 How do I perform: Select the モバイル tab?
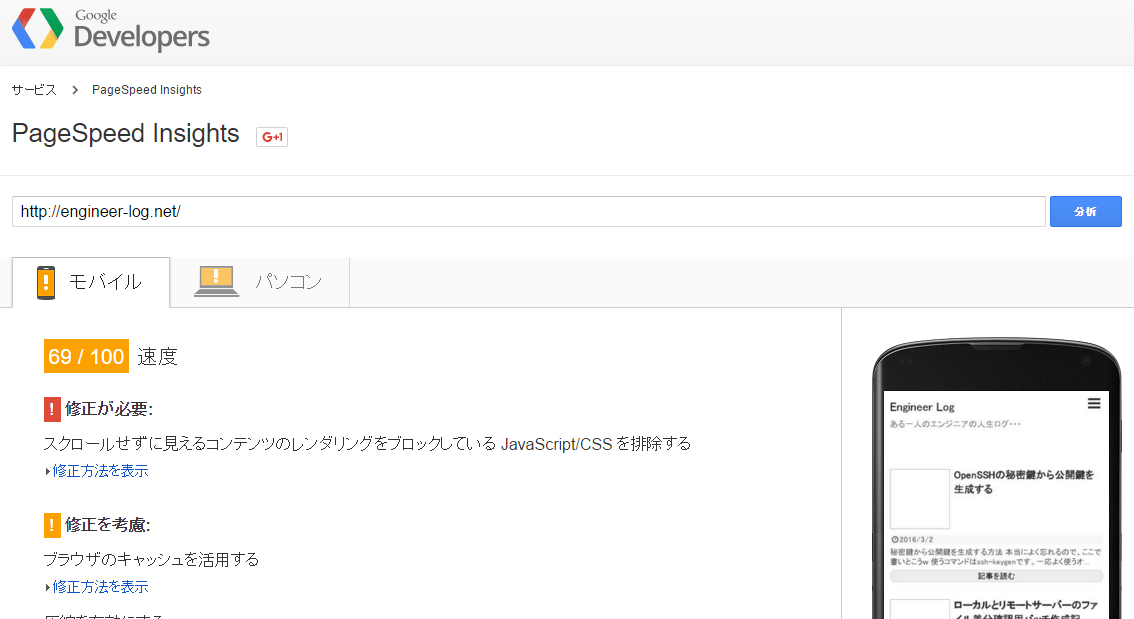(91, 282)
